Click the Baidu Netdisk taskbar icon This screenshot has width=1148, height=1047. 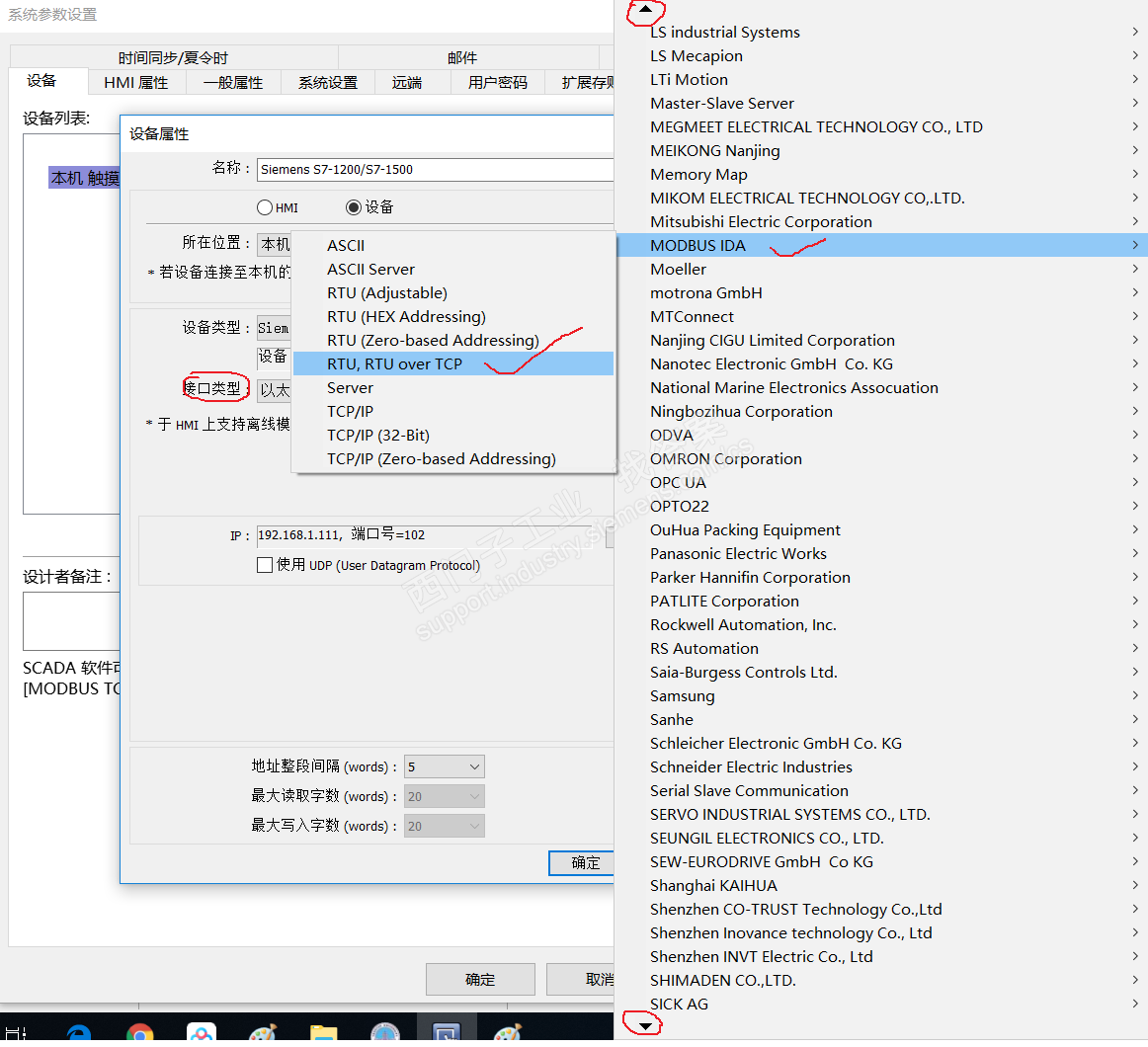202,1031
